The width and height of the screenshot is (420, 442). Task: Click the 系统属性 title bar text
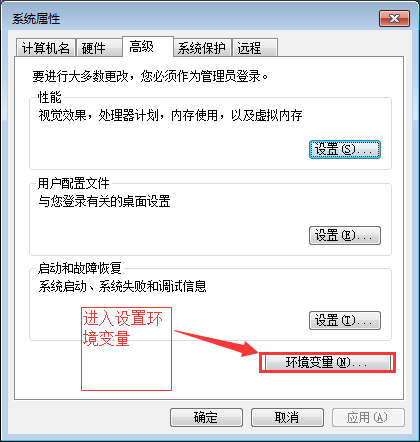36,19
